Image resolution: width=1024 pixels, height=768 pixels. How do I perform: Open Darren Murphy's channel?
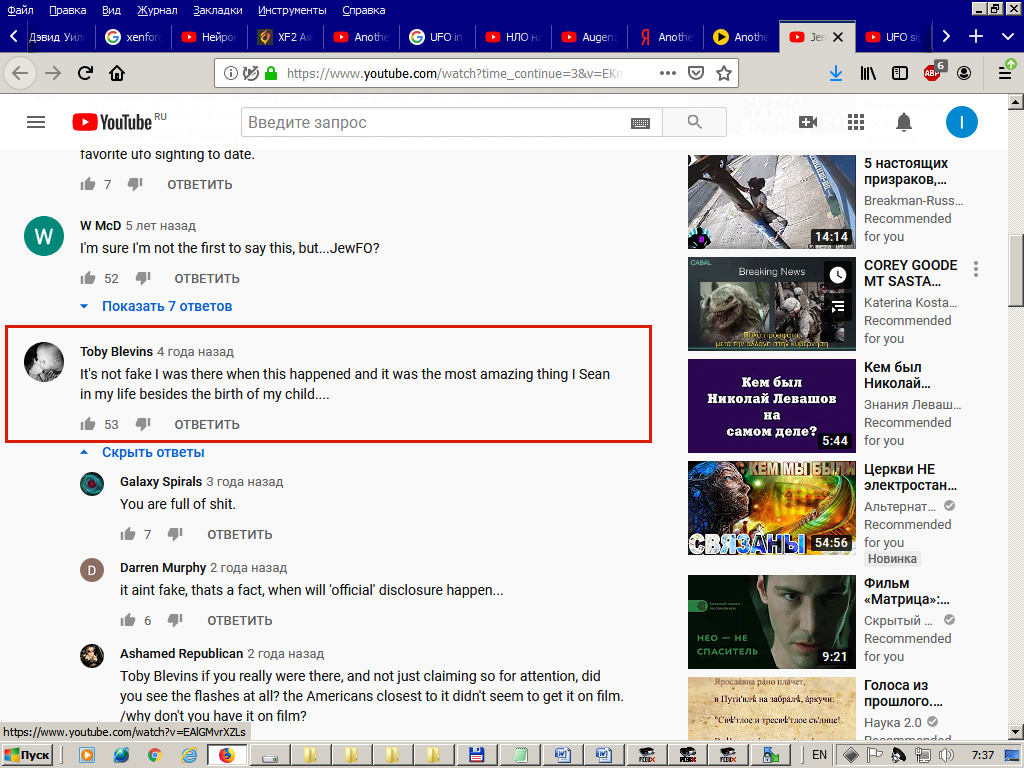[163, 568]
